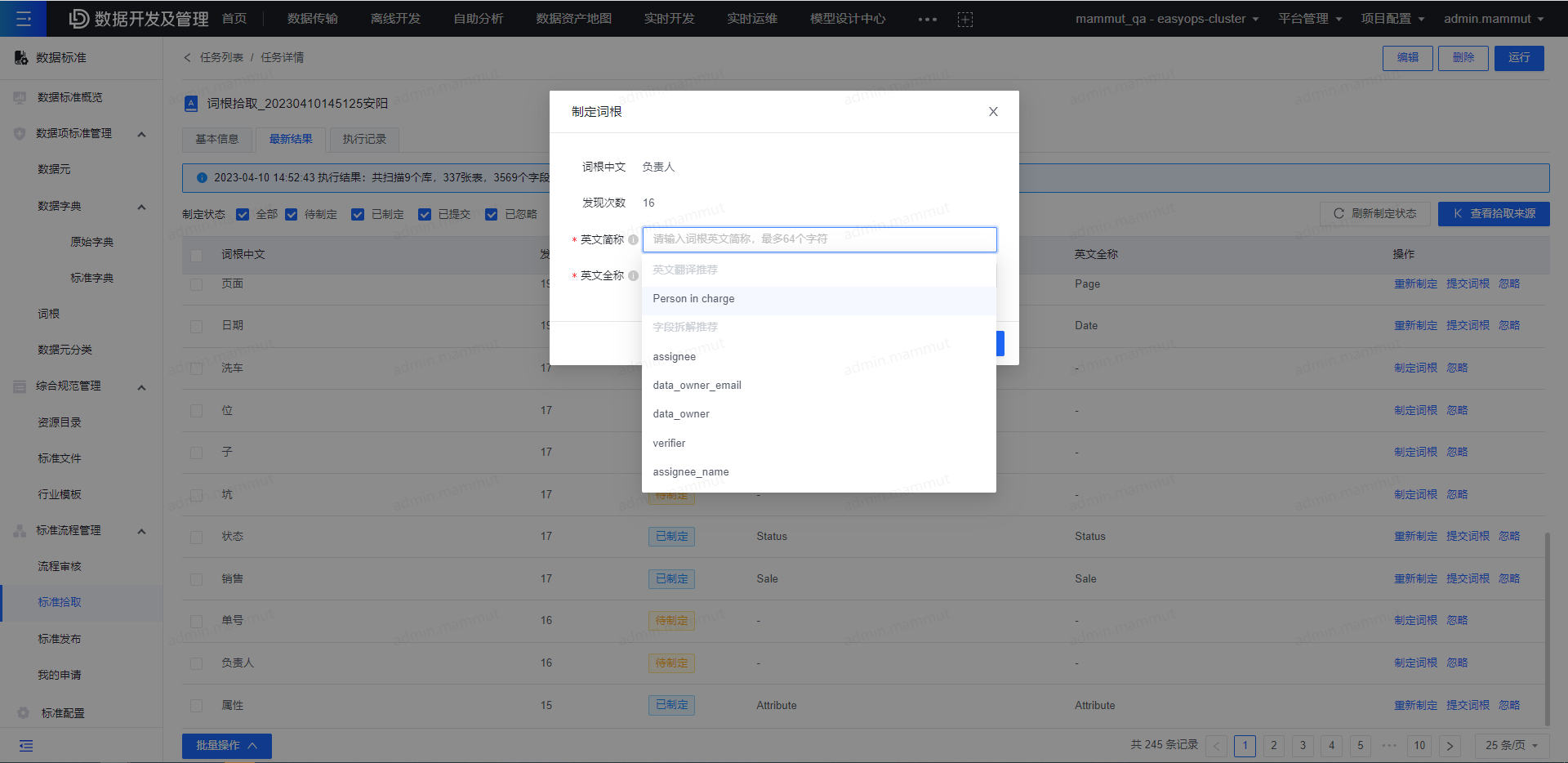Toggle the hamburger menu icon
Screen dimensions: 1568x763
pos(23,18)
